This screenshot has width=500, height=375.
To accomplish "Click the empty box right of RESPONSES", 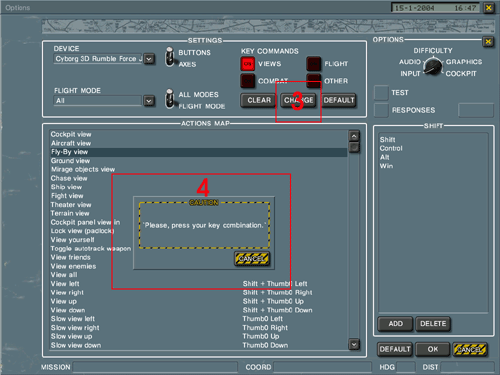I will (476, 110).
